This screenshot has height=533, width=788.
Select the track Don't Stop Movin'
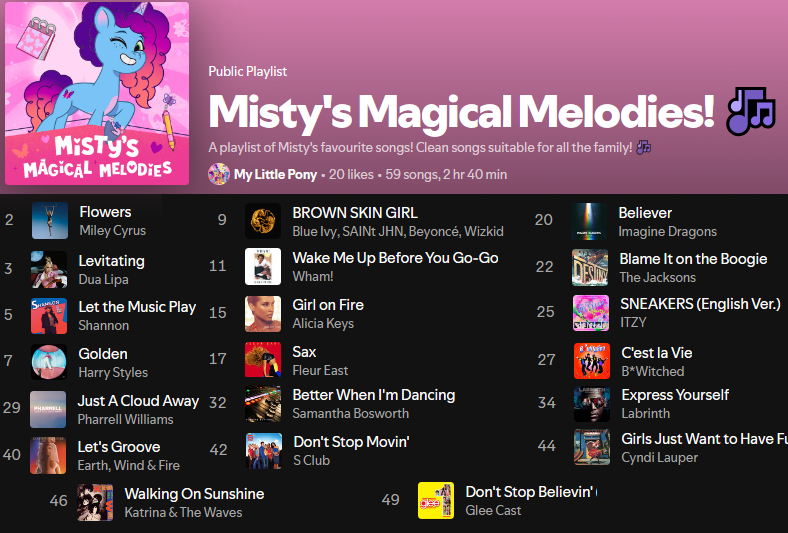pyautogui.click(x=351, y=442)
